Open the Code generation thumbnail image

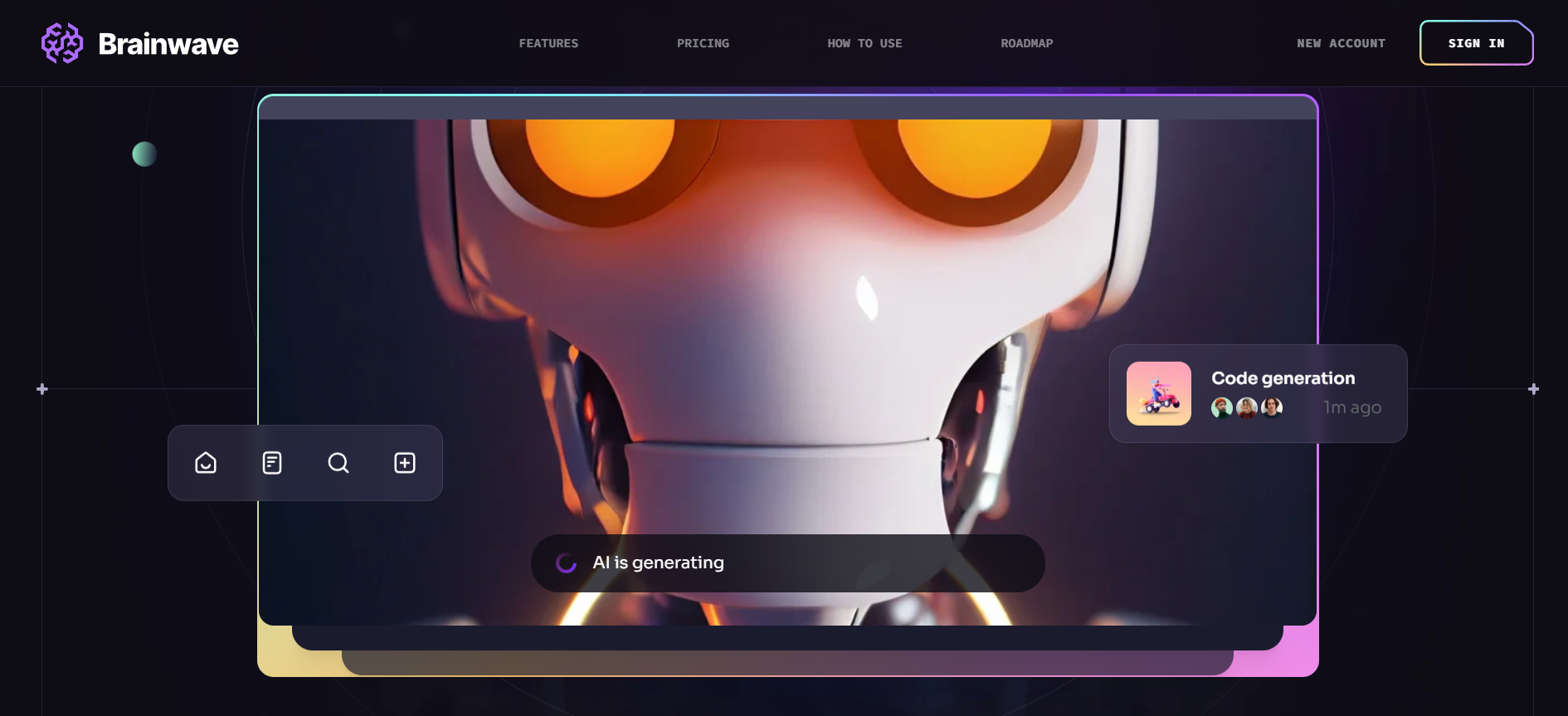coord(1158,393)
